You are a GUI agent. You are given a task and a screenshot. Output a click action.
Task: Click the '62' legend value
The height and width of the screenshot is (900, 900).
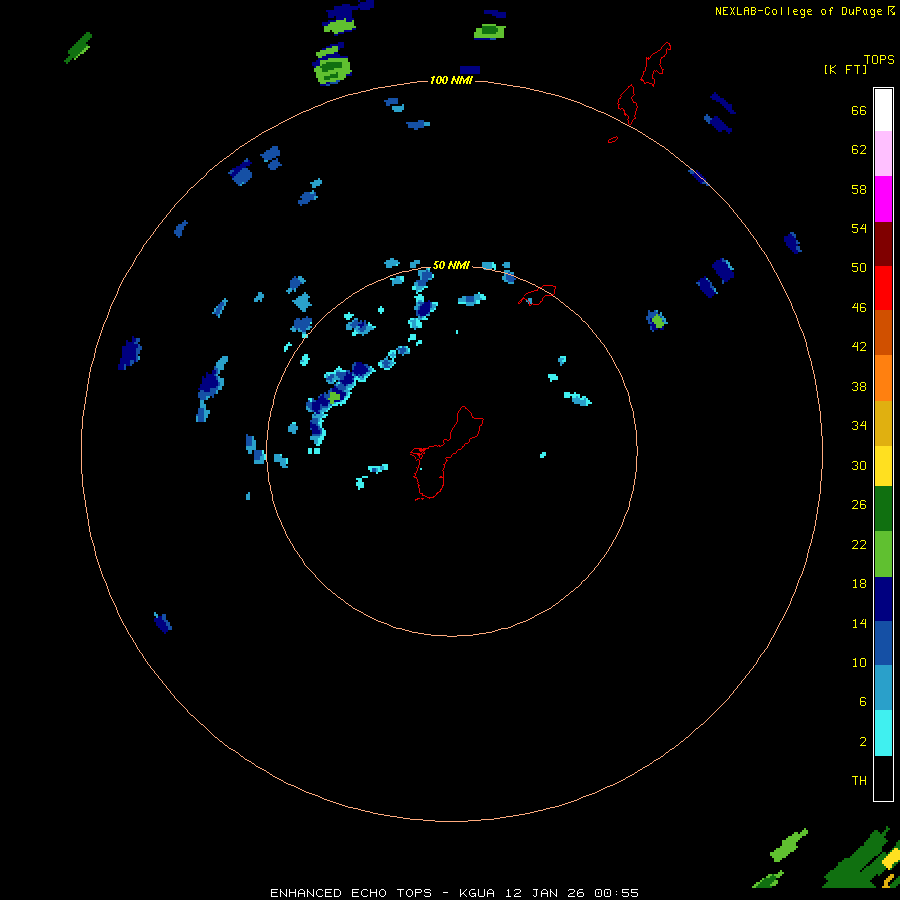pos(859,150)
